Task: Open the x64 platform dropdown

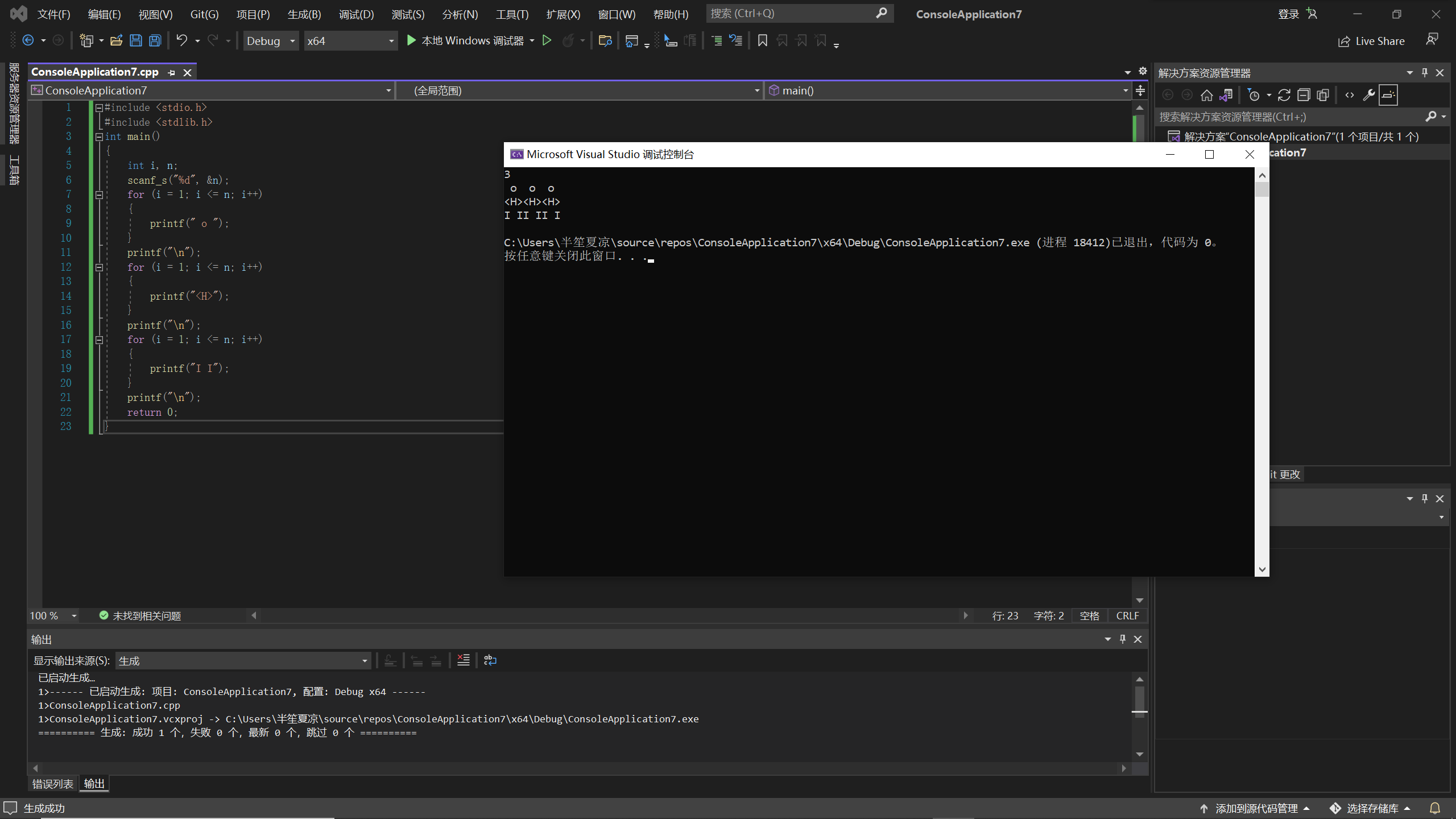Action: (x=350, y=41)
